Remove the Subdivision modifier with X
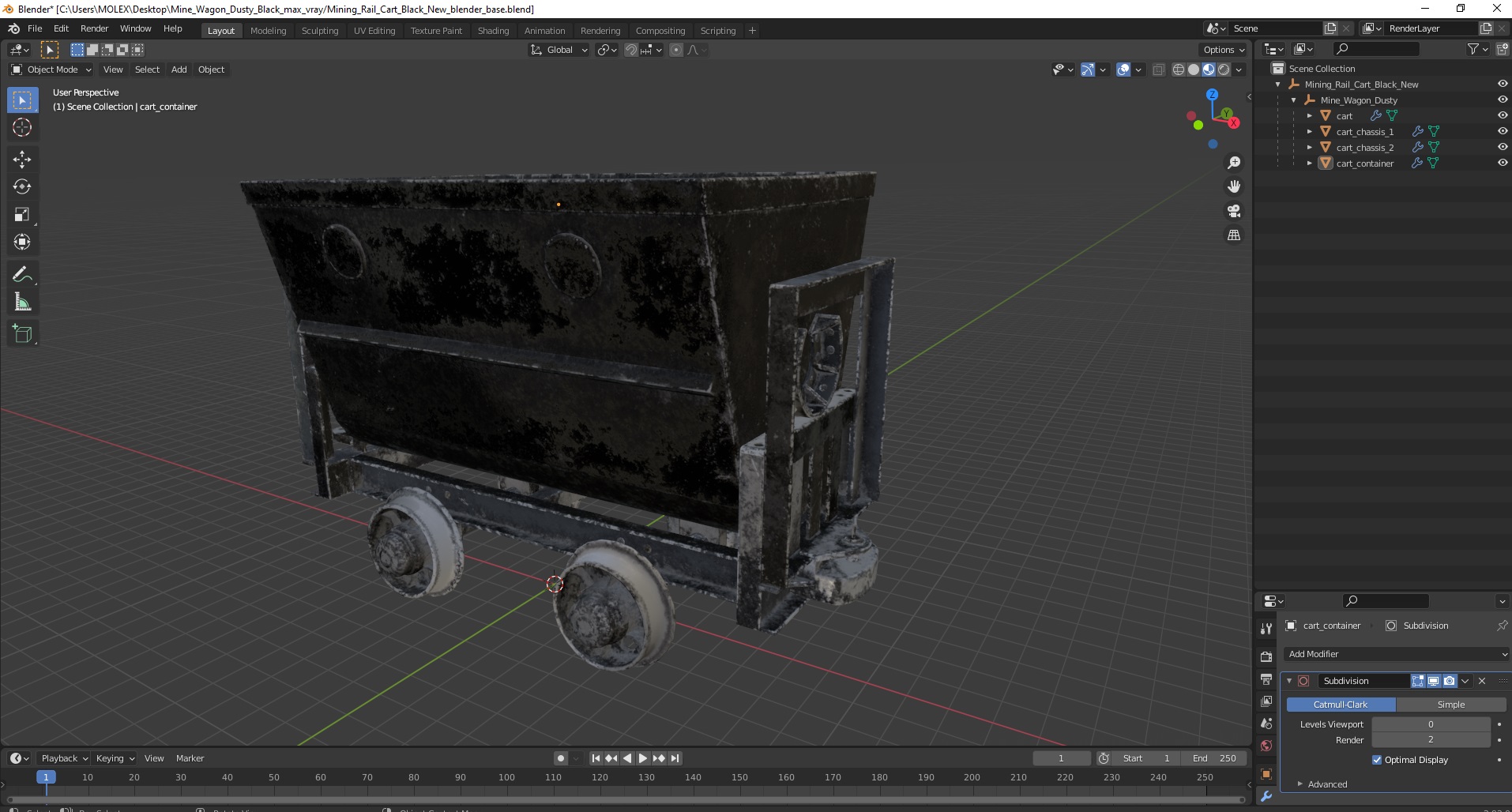Viewport: 1512px width, 812px height. pos(1482,681)
